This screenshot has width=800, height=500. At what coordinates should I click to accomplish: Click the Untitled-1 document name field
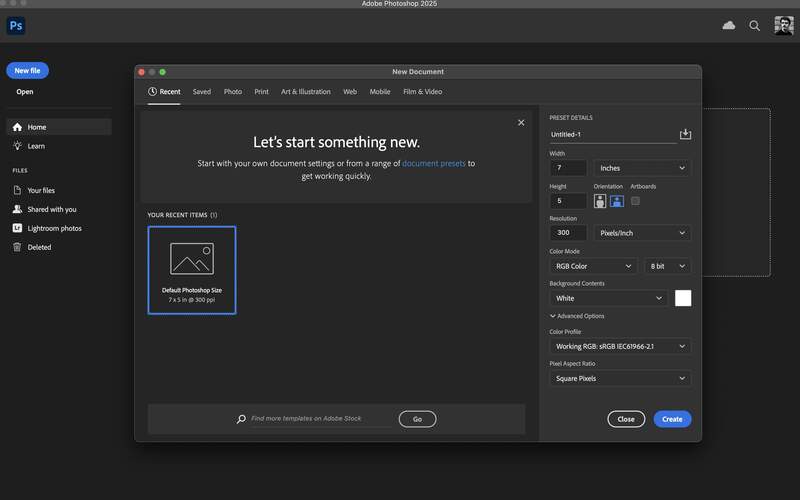pos(613,135)
